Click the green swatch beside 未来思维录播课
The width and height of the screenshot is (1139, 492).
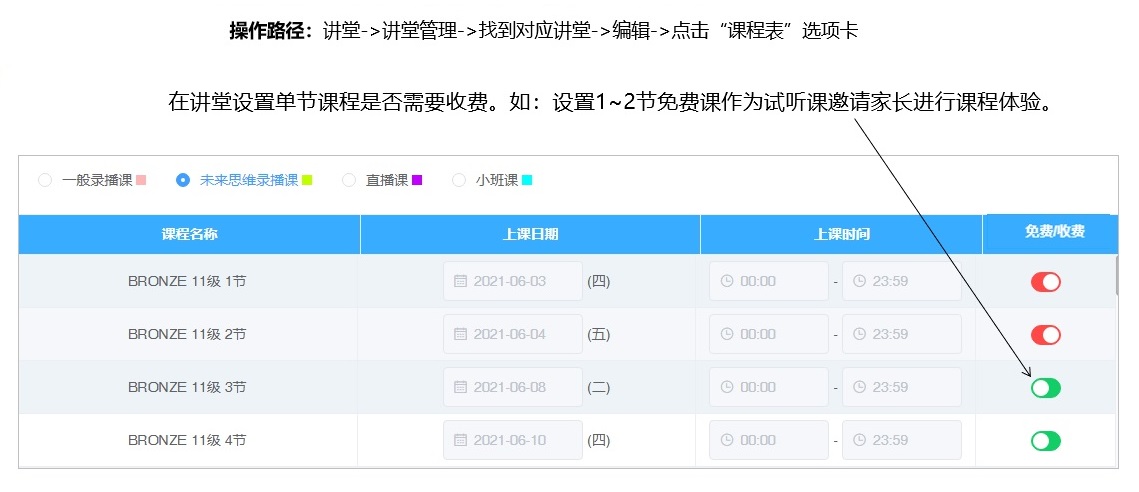pyautogui.click(x=307, y=180)
